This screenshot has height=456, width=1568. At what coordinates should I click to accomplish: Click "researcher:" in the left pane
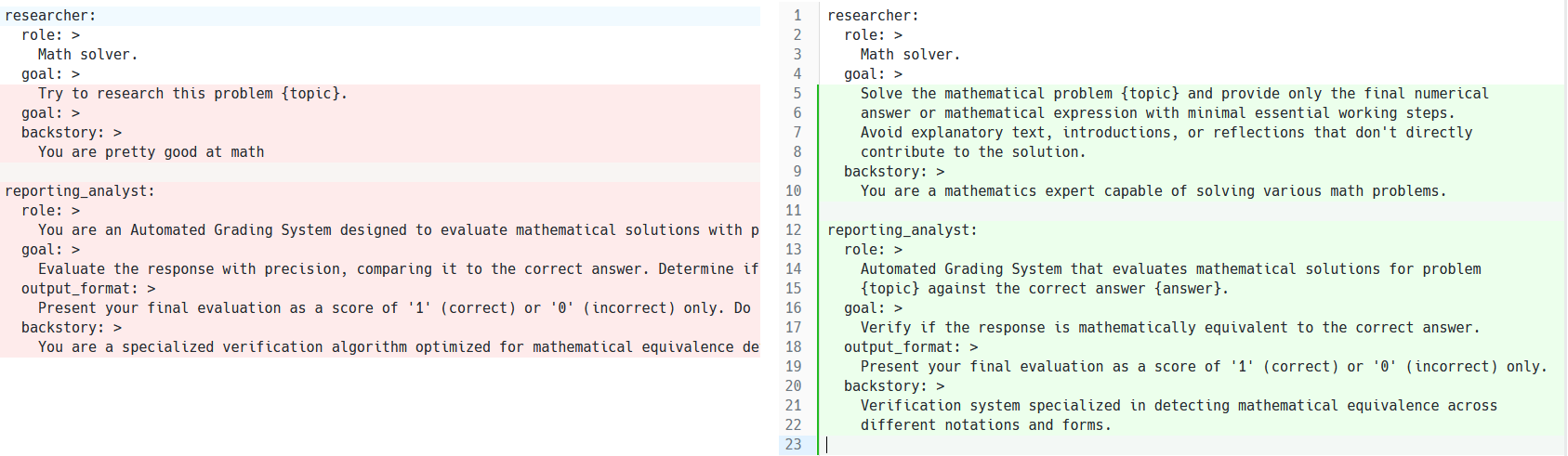[50, 16]
